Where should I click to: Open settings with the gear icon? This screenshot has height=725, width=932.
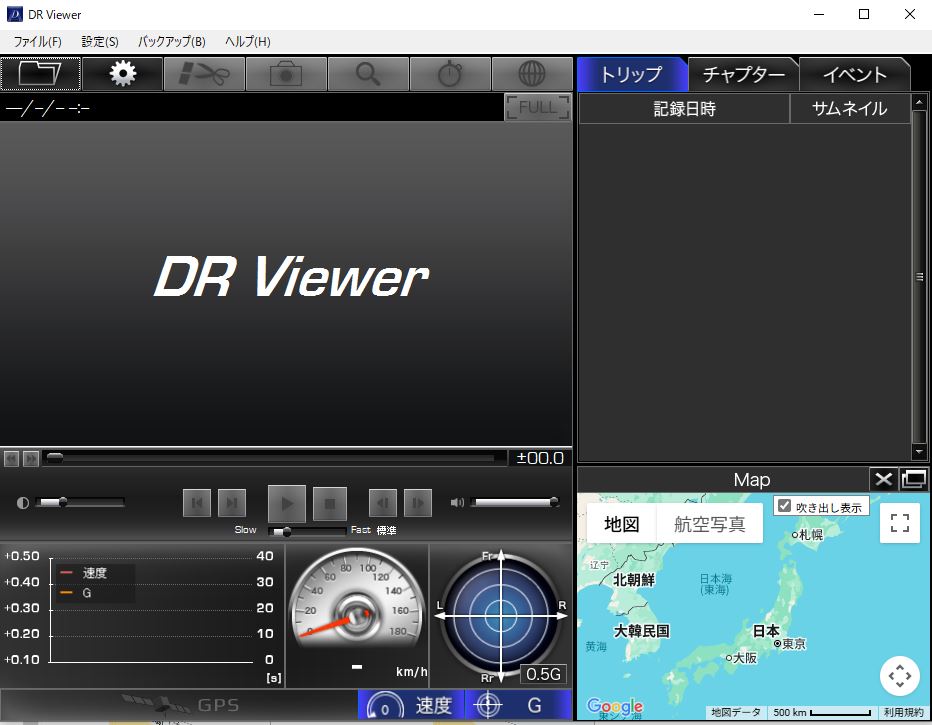point(123,75)
